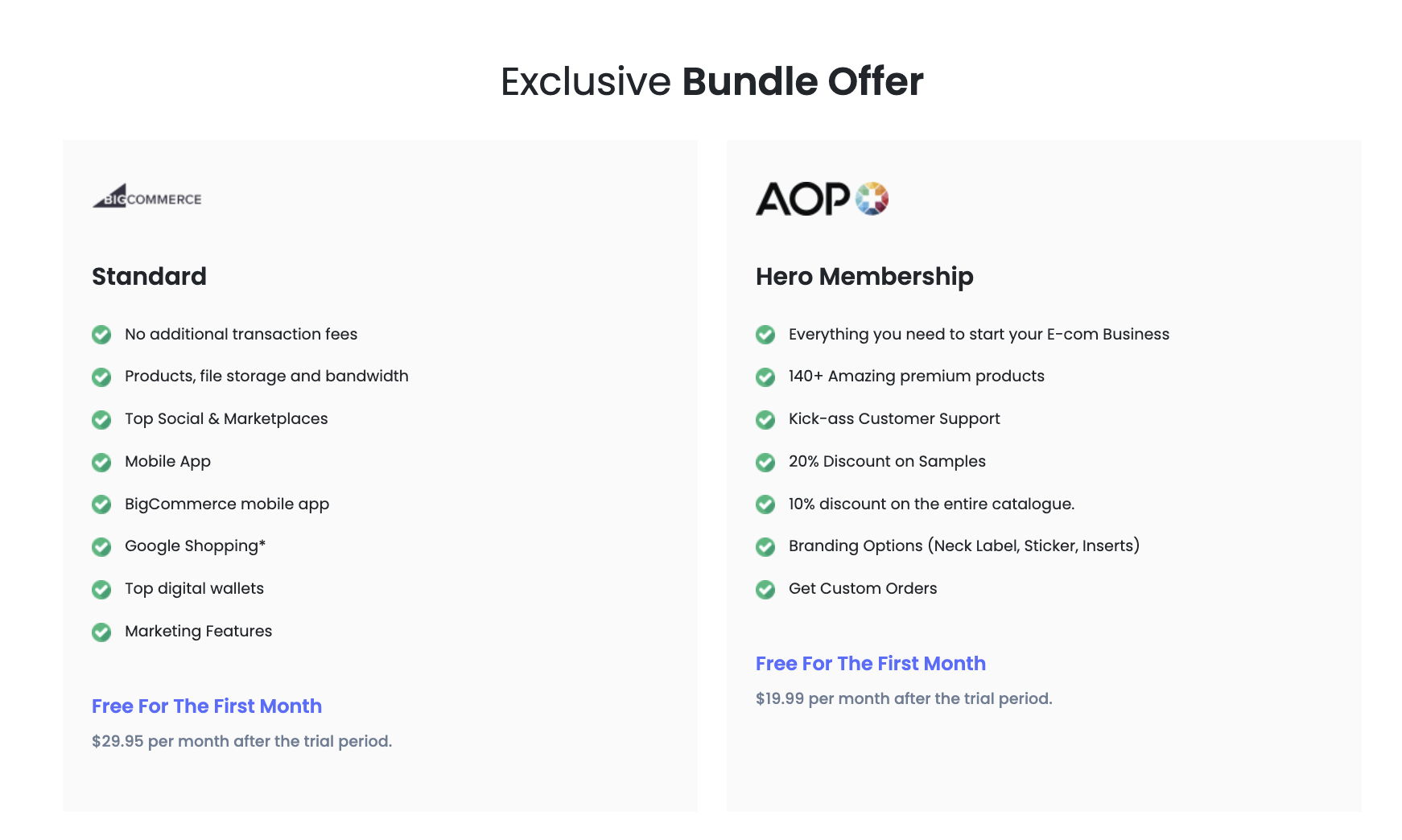Click the Hero Membership plan title
1402x840 pixels.
click(864, 276)
